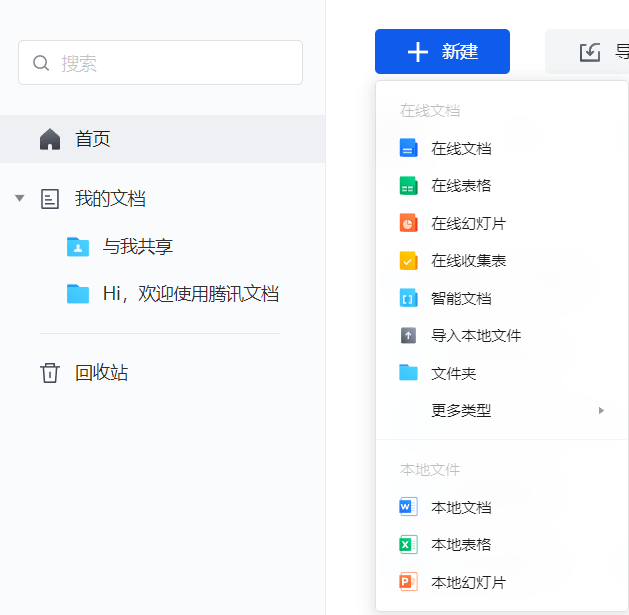Click the import icon button beside 新建
The height and width of the screenshot is (615, 629).
tap(590, 52)
